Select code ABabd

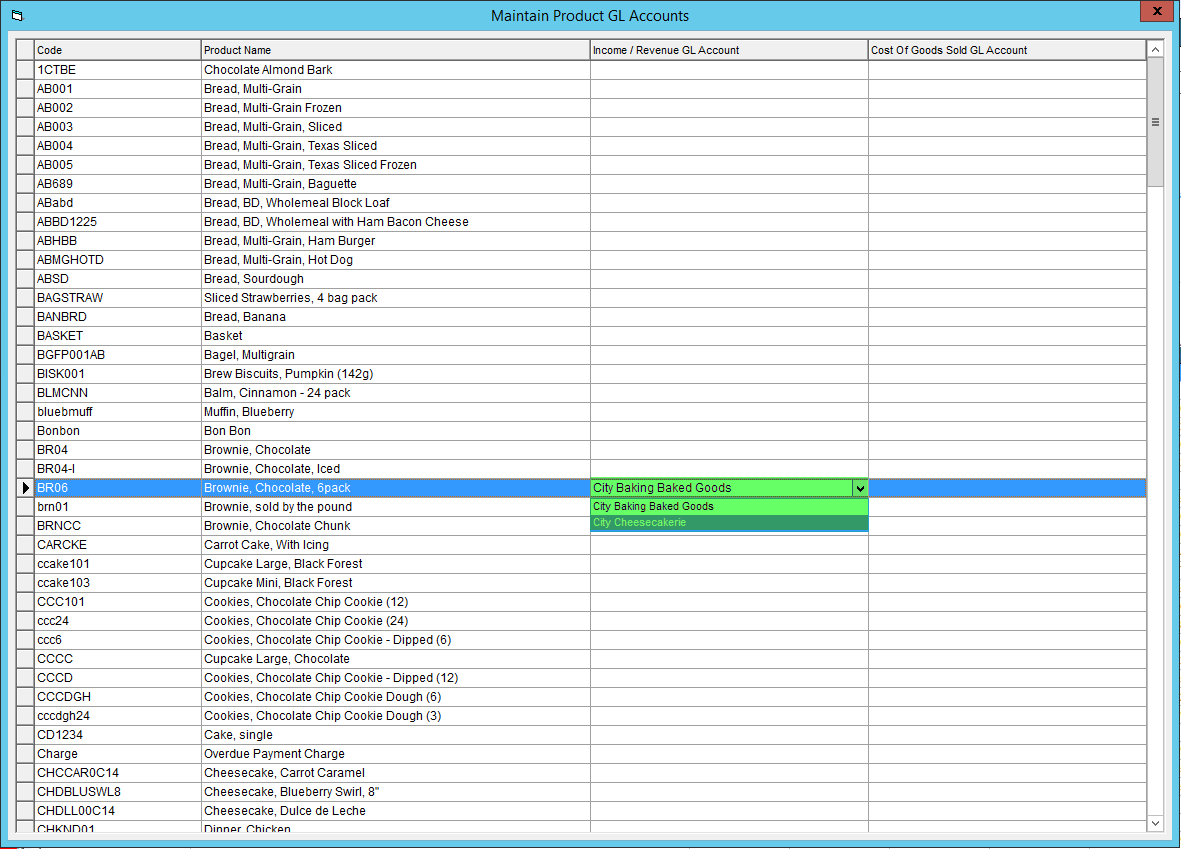117,203
